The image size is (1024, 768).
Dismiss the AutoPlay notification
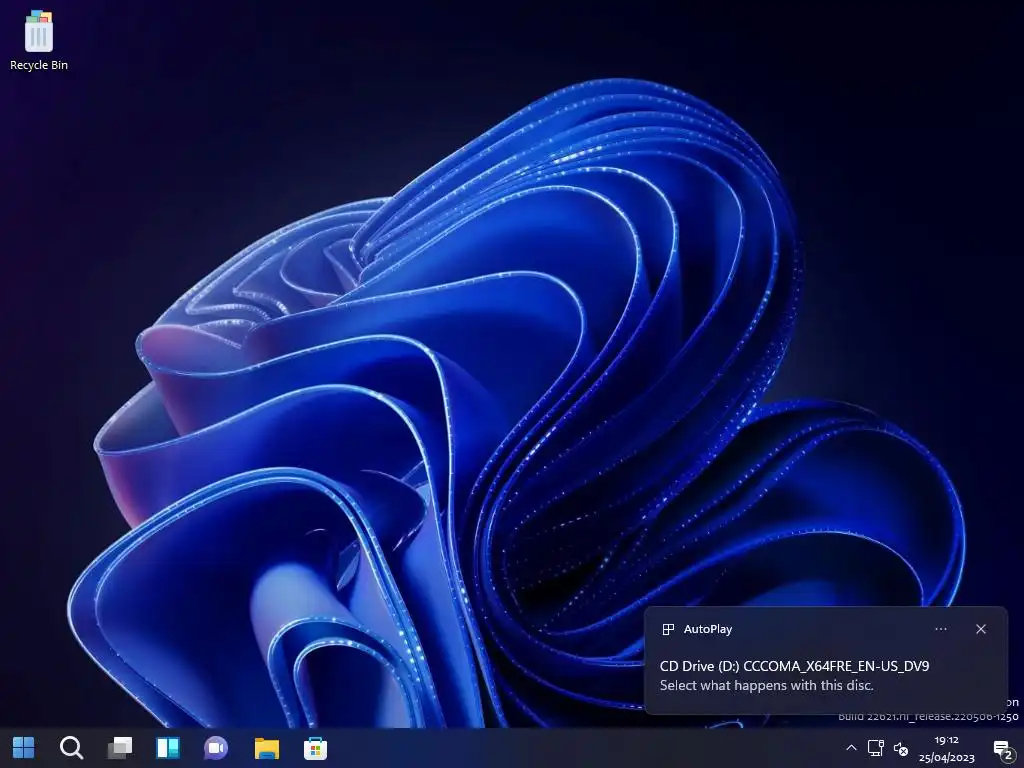coord(981,629)
